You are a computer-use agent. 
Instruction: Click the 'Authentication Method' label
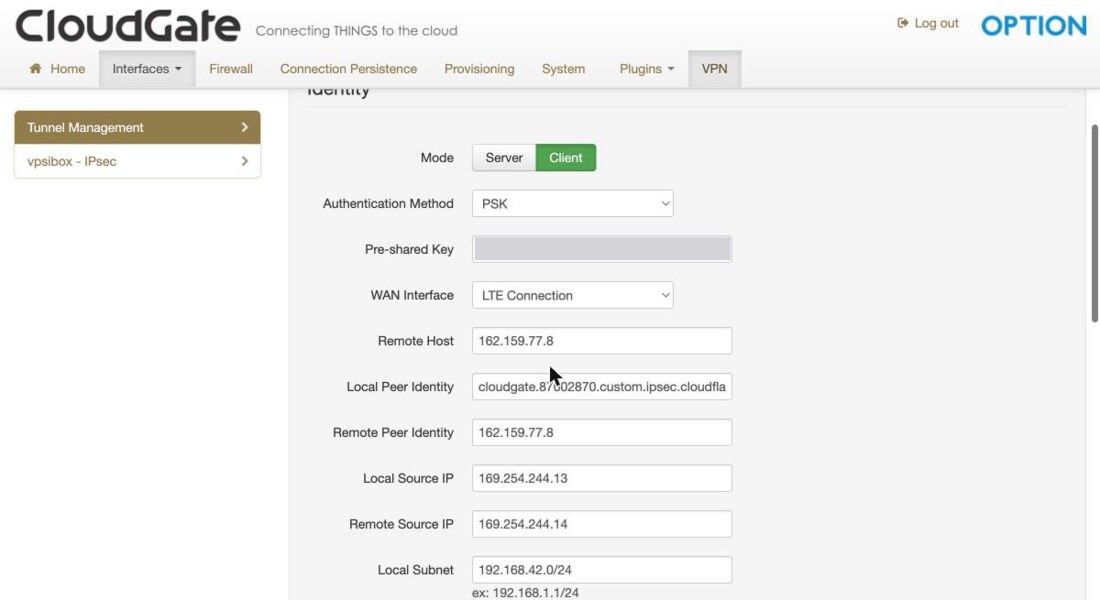click(388, 204)
